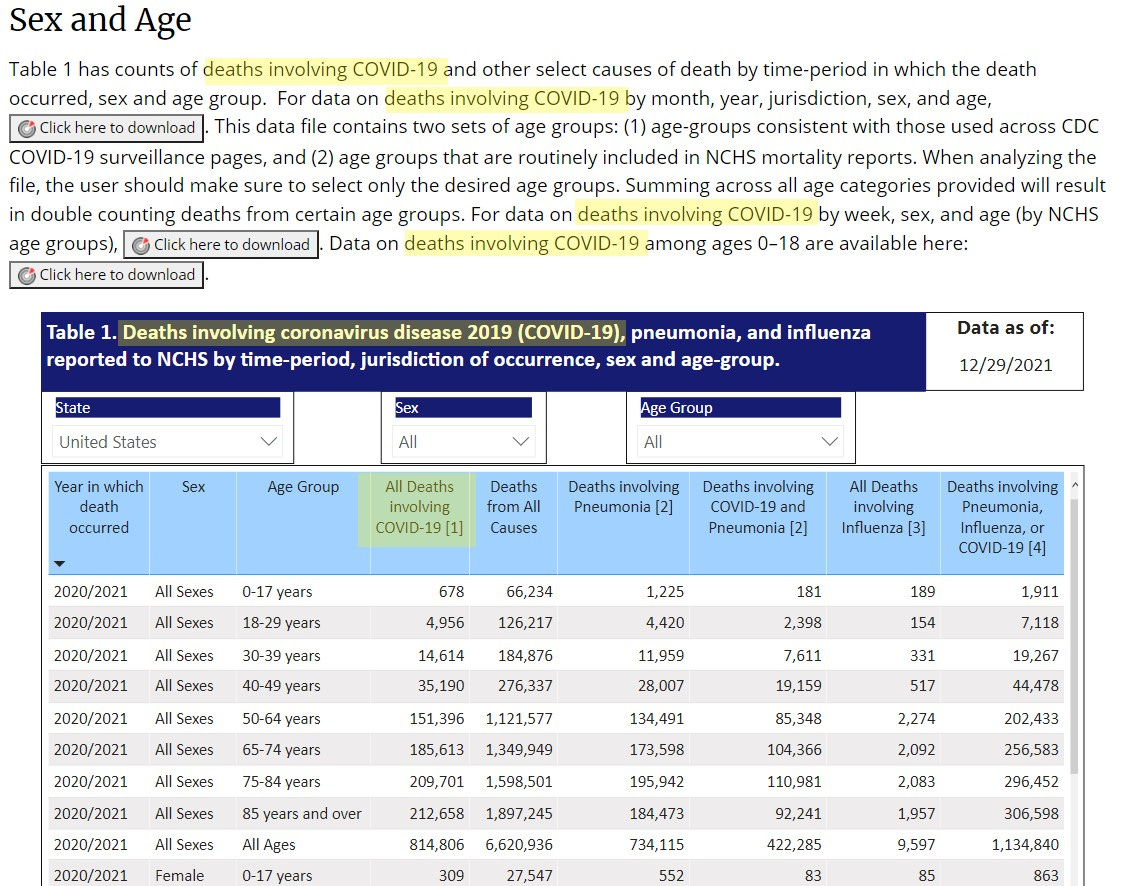Click the '75-84 years' age group cell
The height and width of the screenshot is (886, 1127).
click(281, 782)
